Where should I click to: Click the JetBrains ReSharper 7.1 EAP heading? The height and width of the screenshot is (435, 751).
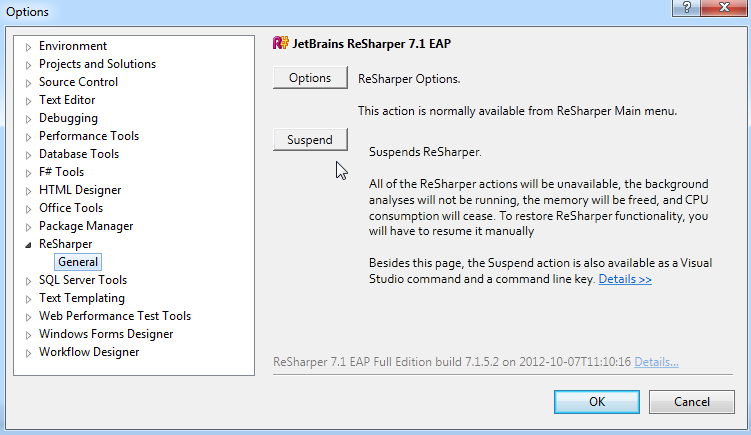pyautogui.click(x=372, y=44)
